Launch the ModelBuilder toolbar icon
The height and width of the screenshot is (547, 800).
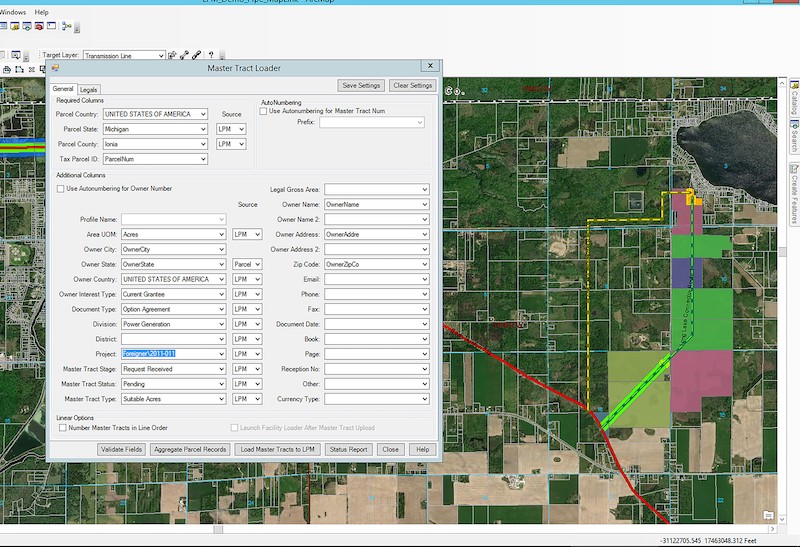(x=66, y=26)
